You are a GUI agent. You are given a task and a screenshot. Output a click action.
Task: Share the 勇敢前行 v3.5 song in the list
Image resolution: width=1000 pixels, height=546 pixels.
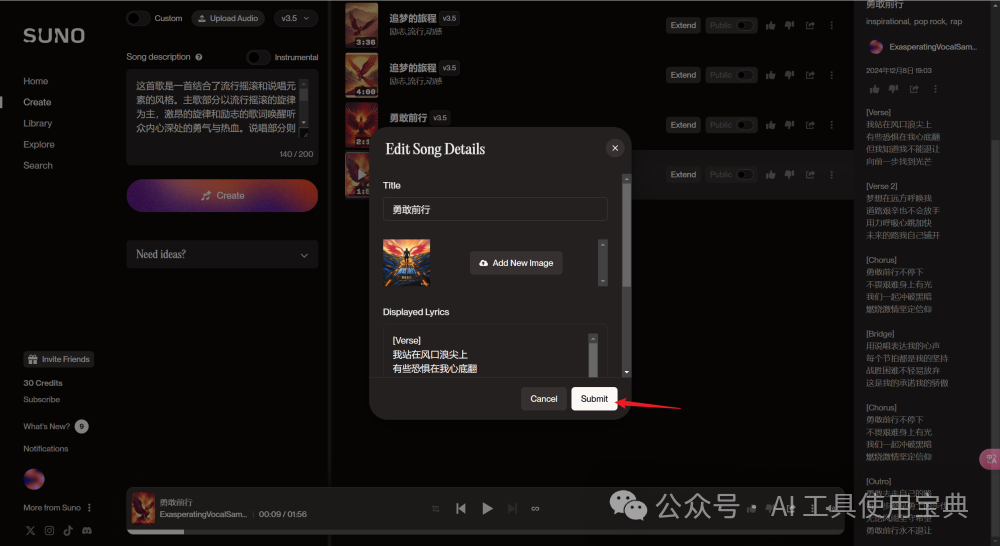click(810, 125)
